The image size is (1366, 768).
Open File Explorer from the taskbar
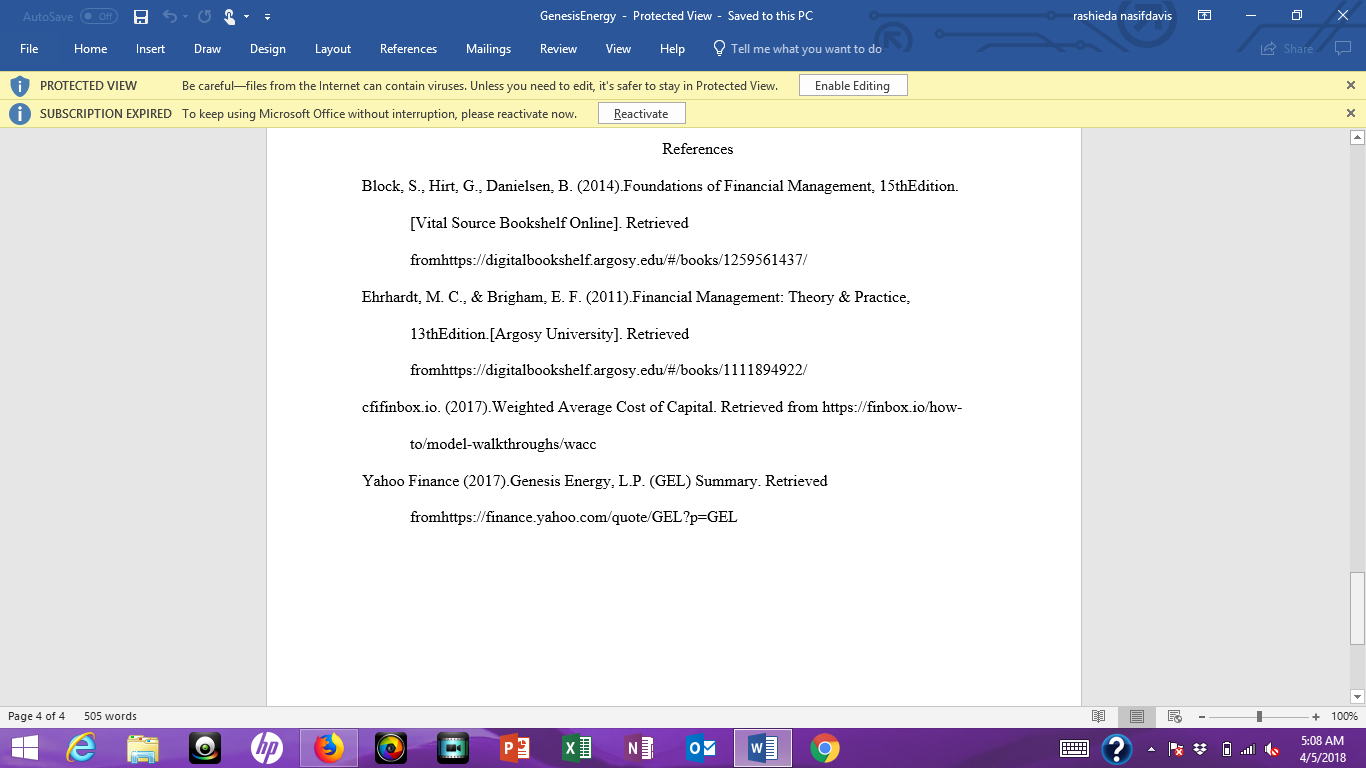[x=143, y=748]
